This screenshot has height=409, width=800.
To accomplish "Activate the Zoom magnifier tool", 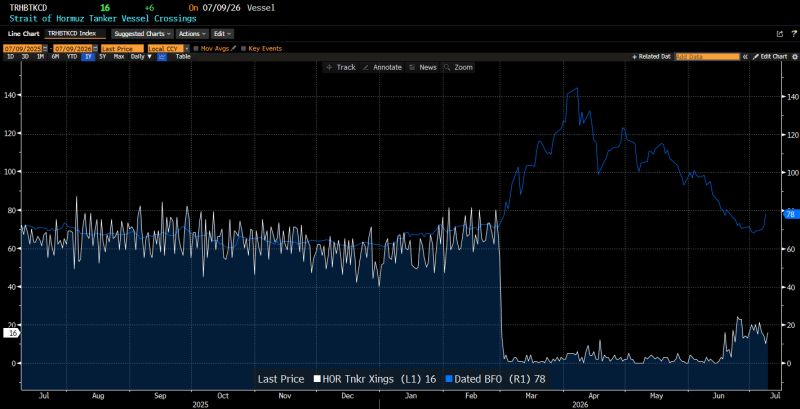I will [x=458, y=67].
